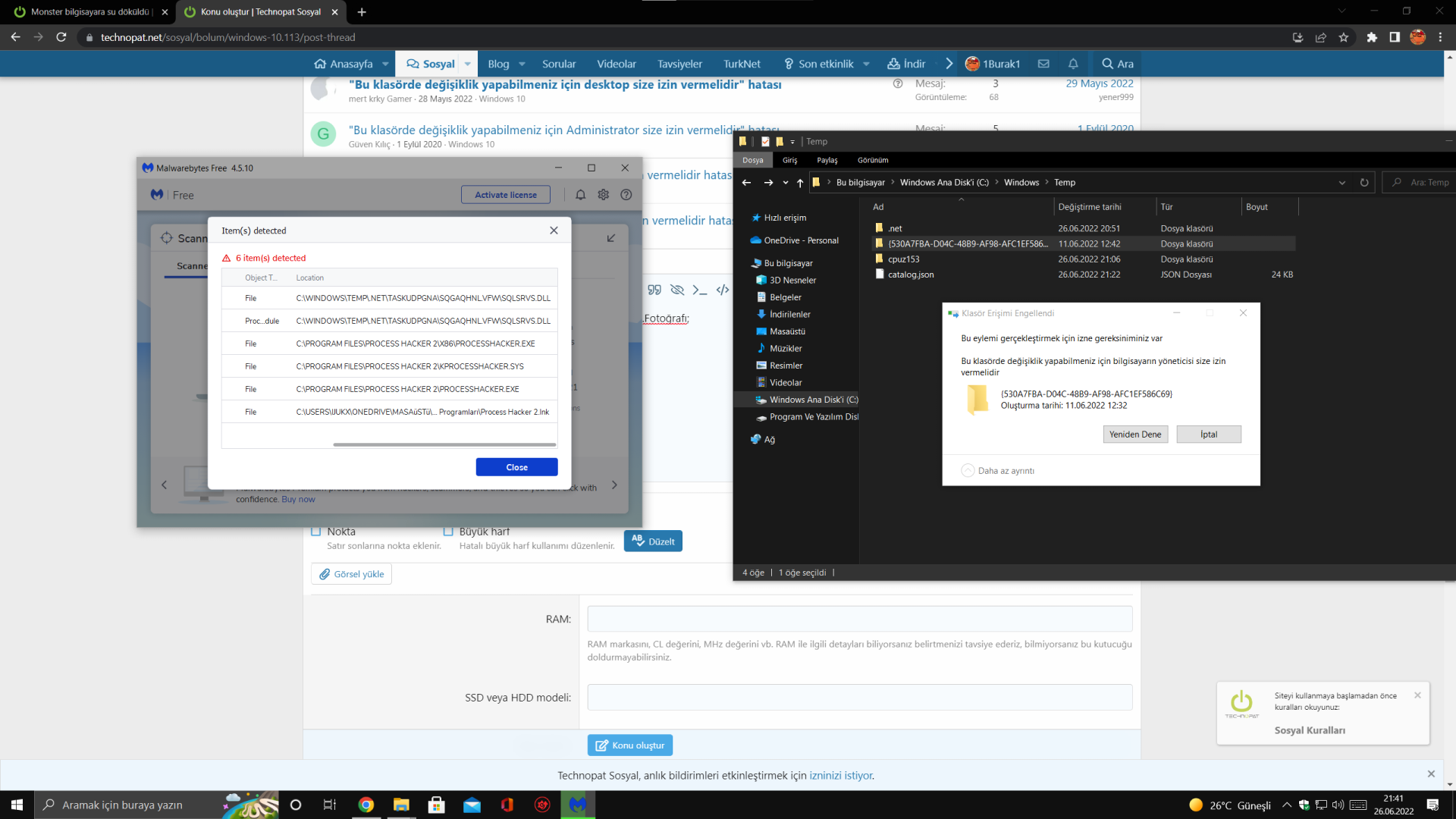Click the Malwarebytes settings gear icon
The width and height of the screenshot is (1456, 819).
pos(603,195)
